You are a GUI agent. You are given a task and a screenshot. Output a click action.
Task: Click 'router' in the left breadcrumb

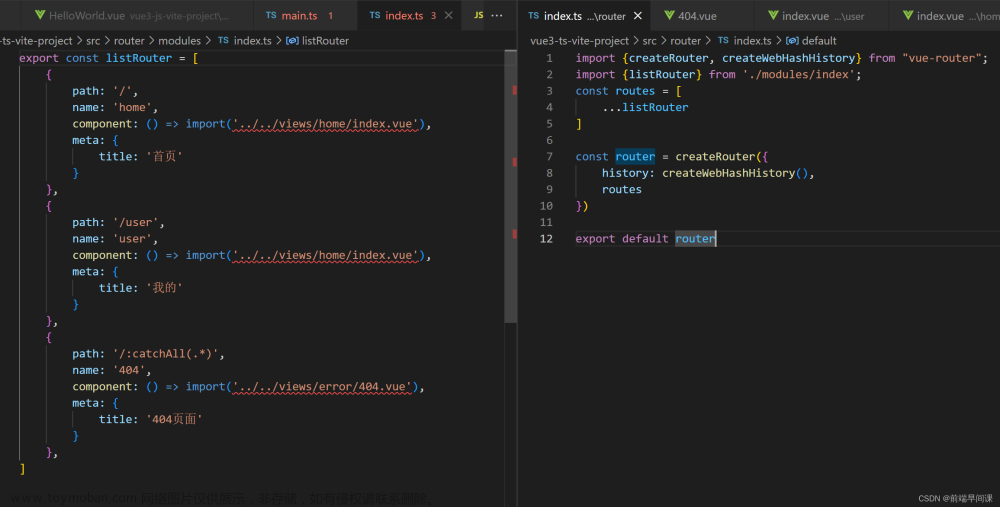129,40
